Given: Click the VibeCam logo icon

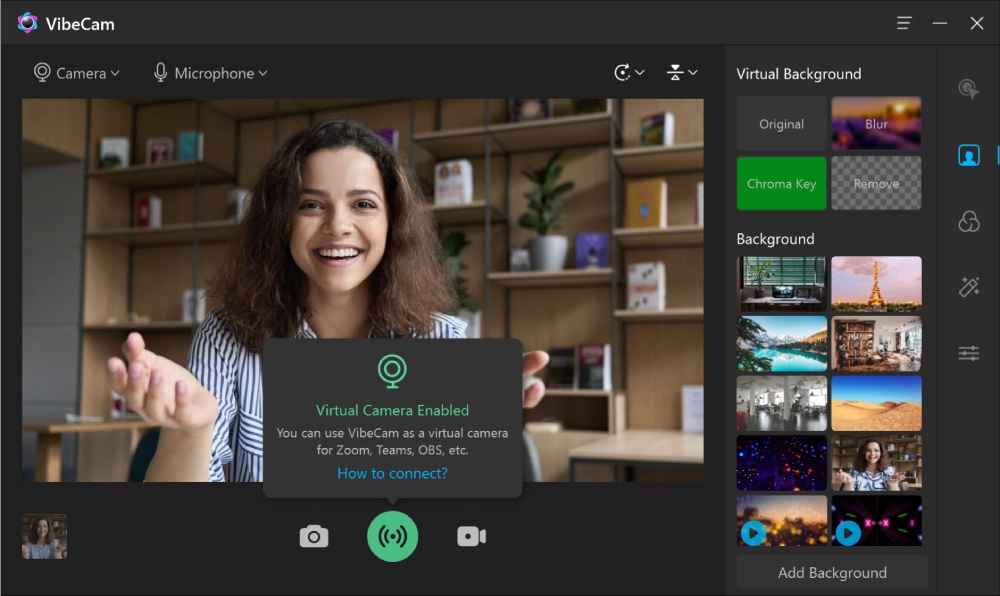Looking at the screenshot, I should pyautogui.click(x=27, y=23).
